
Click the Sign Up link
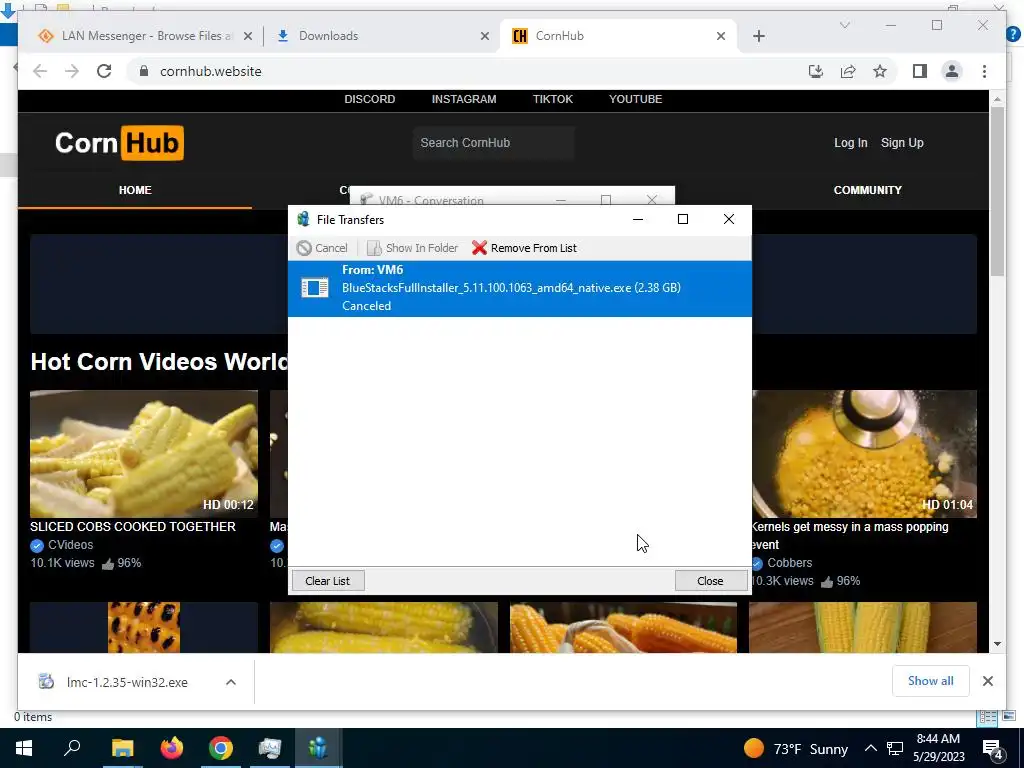902,143
